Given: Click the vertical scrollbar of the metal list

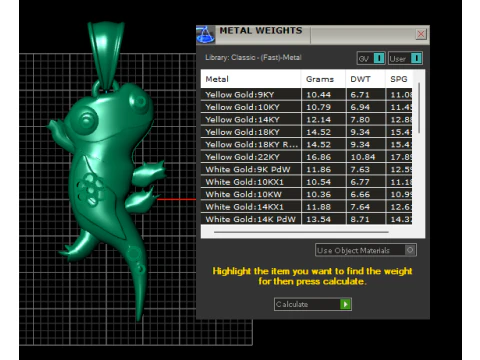Looking at the screenshot, I should point(419,108).
